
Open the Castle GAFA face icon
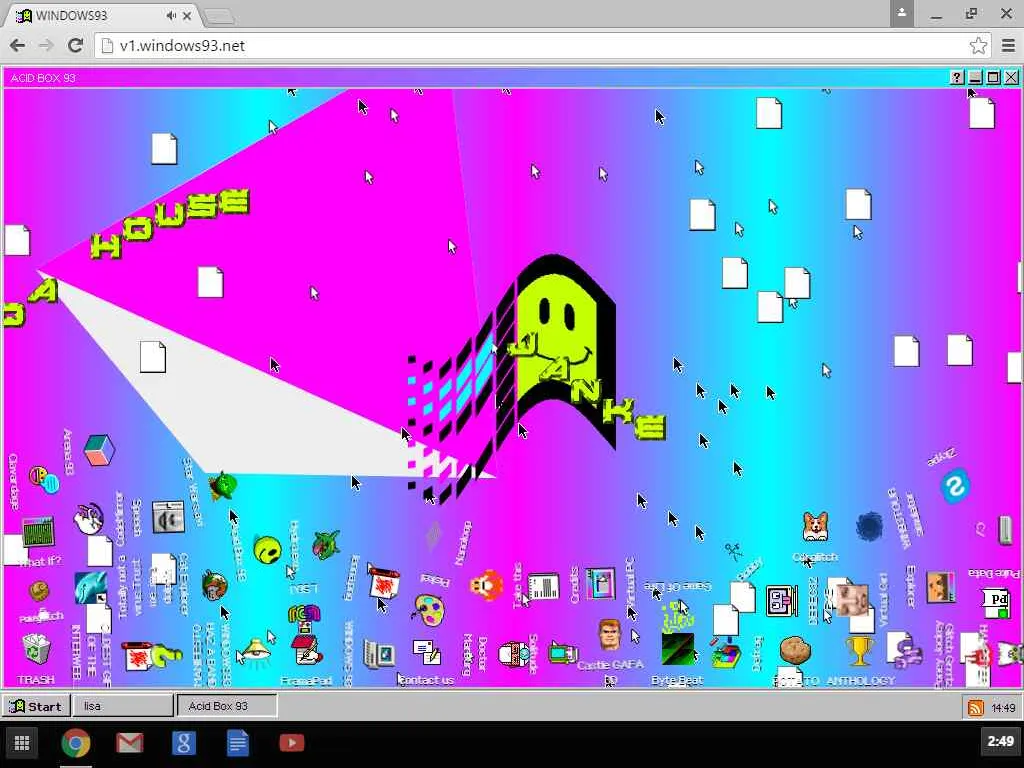(609, 635)
